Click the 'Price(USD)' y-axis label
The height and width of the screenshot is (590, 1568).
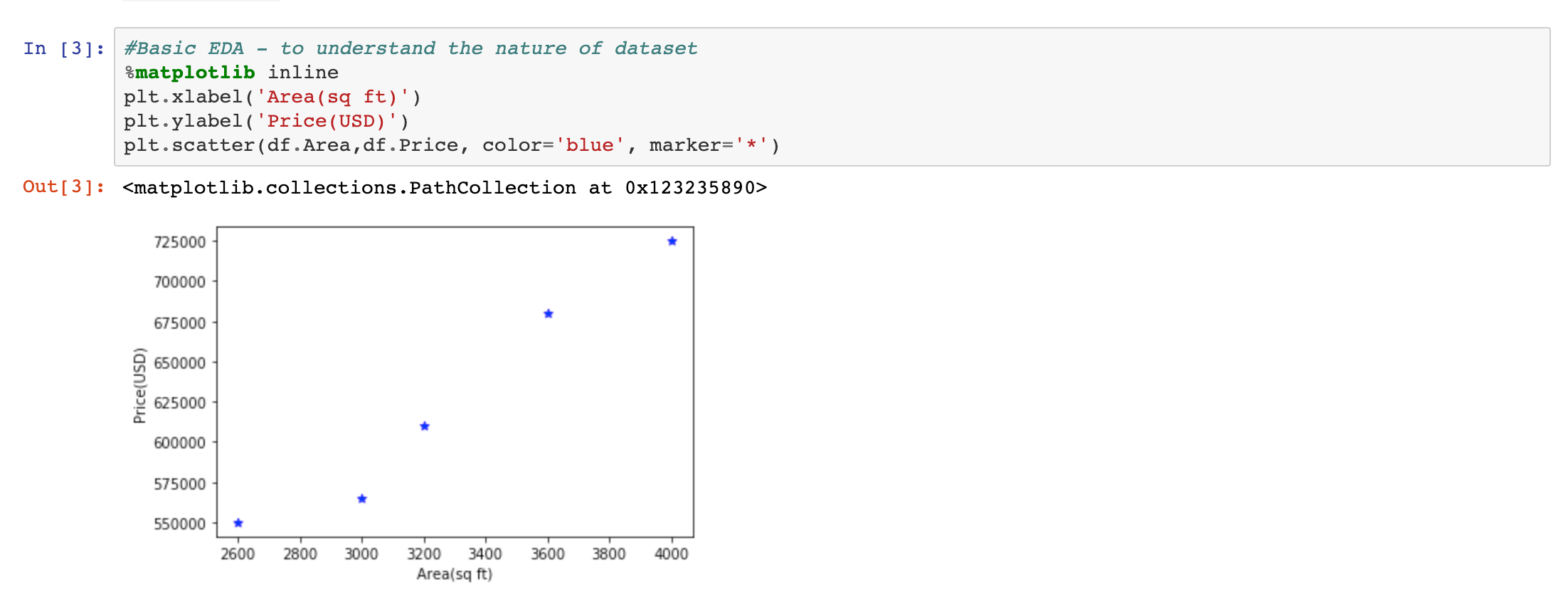tap(139, 385)
